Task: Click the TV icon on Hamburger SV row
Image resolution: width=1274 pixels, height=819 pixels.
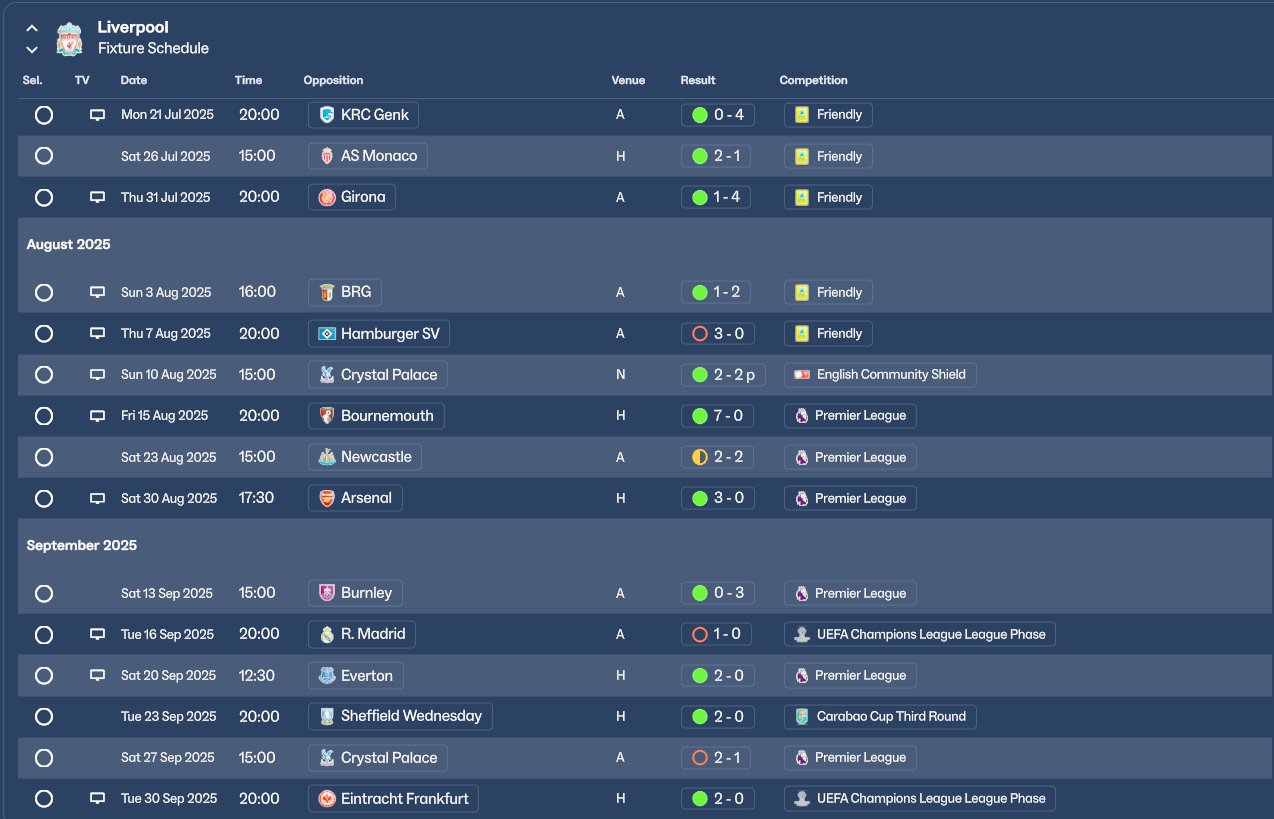Action: (x=97, y=334)
